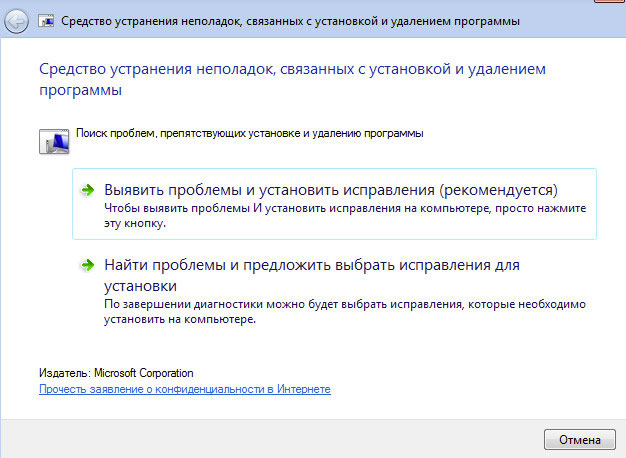This screenshot has height=458, width=626.
Task: Click the small troubleshooter icon in title bar
Action: point(47,23)
